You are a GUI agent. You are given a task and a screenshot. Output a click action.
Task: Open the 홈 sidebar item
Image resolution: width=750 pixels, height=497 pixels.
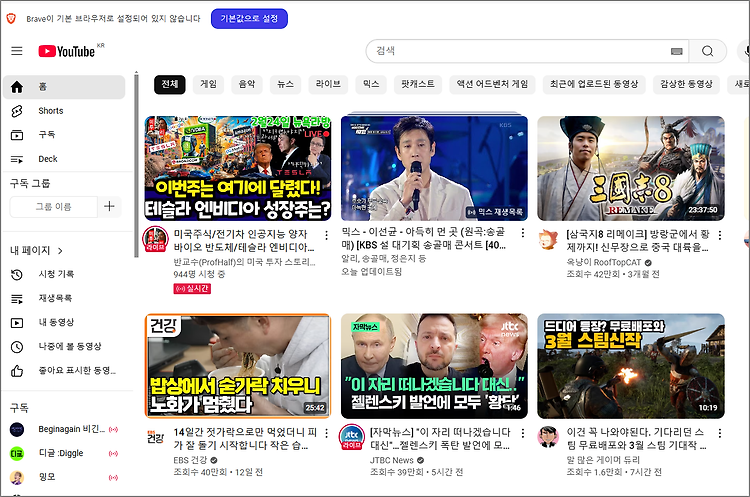point(64,87)
